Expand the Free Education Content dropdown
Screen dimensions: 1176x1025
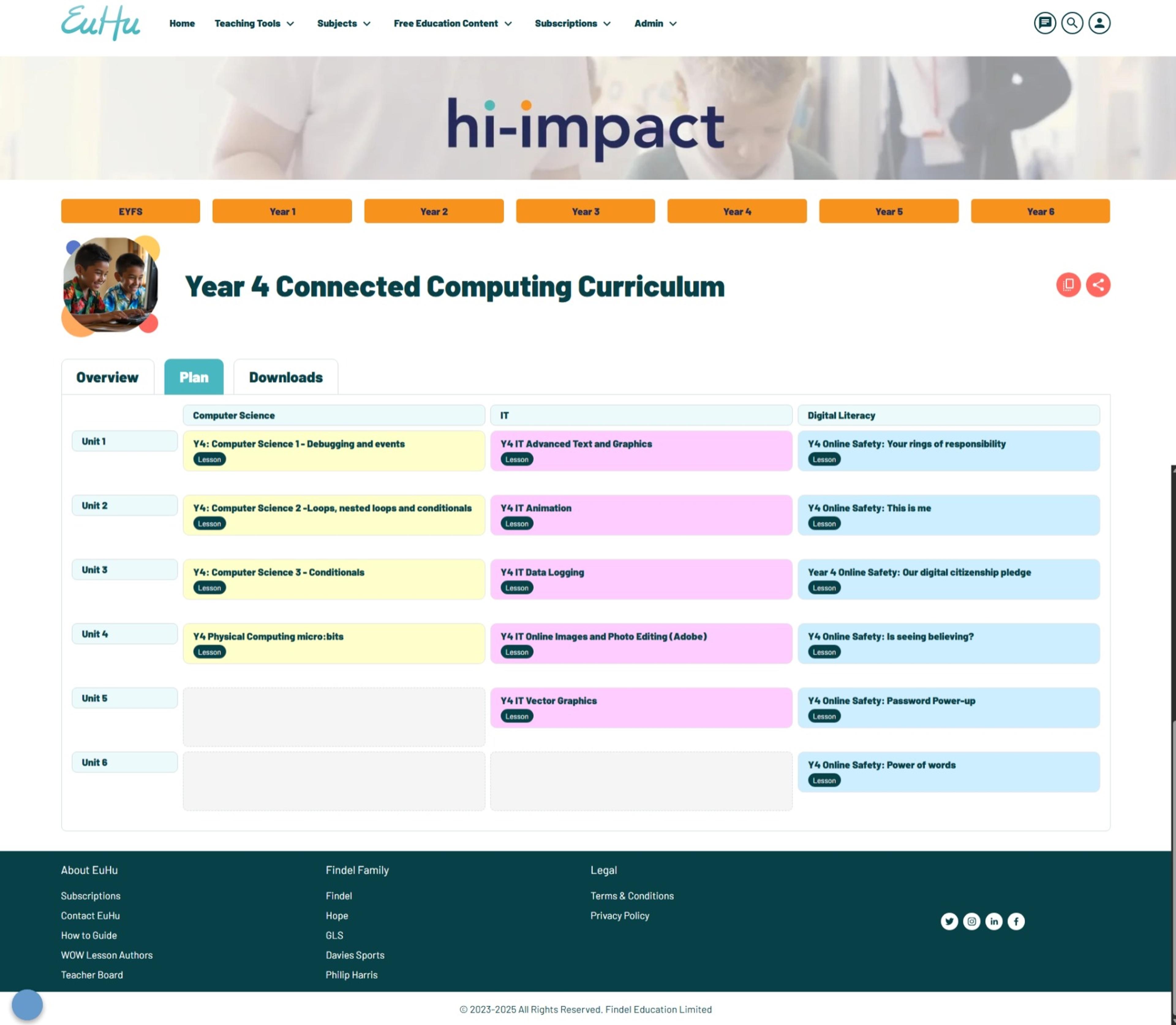tap(452, 24)
